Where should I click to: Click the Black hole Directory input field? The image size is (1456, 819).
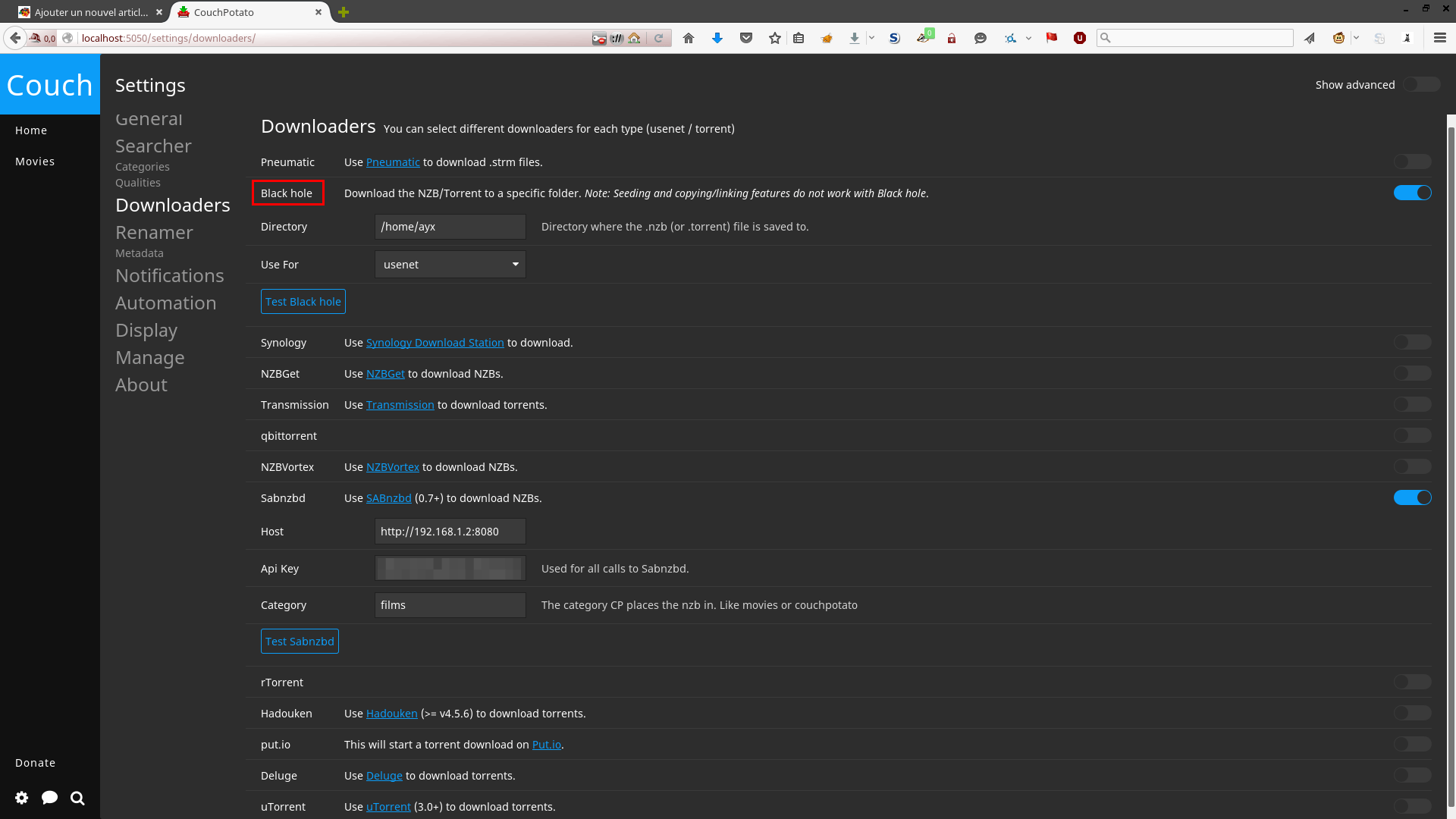(x=450, y=227)
